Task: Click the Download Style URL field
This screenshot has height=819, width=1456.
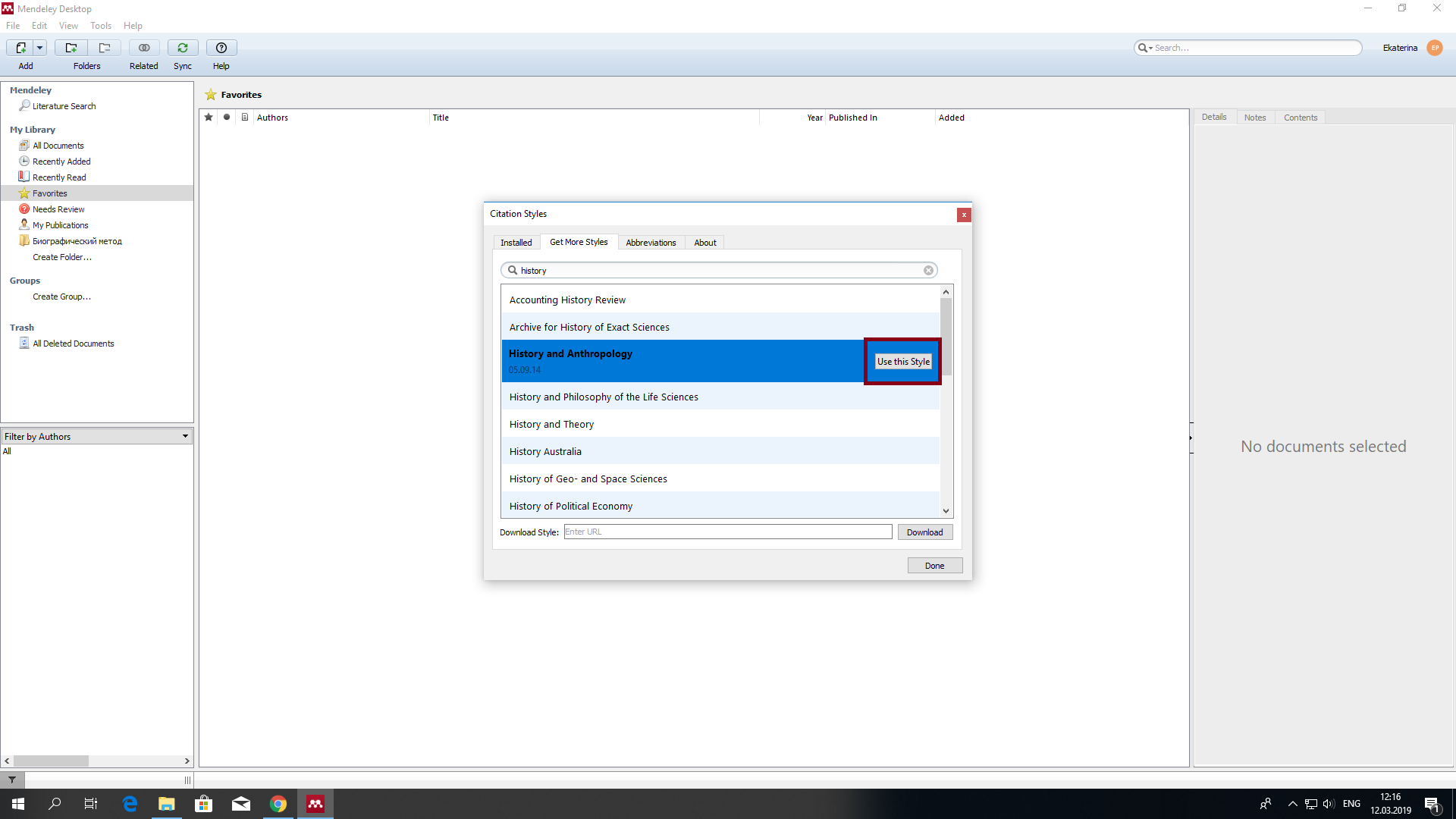Action: pos(728,532)
